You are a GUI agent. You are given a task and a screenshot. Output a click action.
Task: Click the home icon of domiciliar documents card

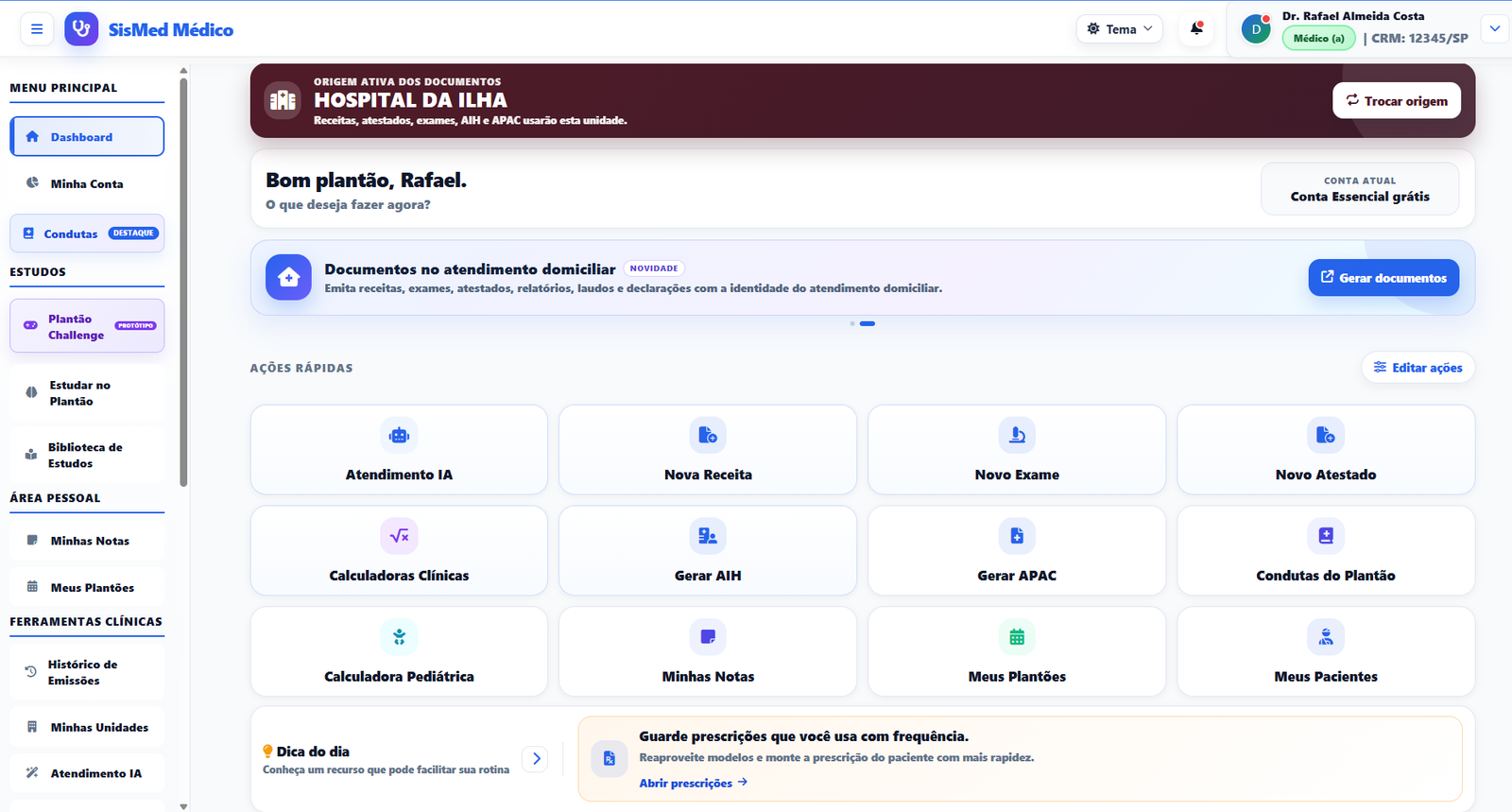[288, 277]
